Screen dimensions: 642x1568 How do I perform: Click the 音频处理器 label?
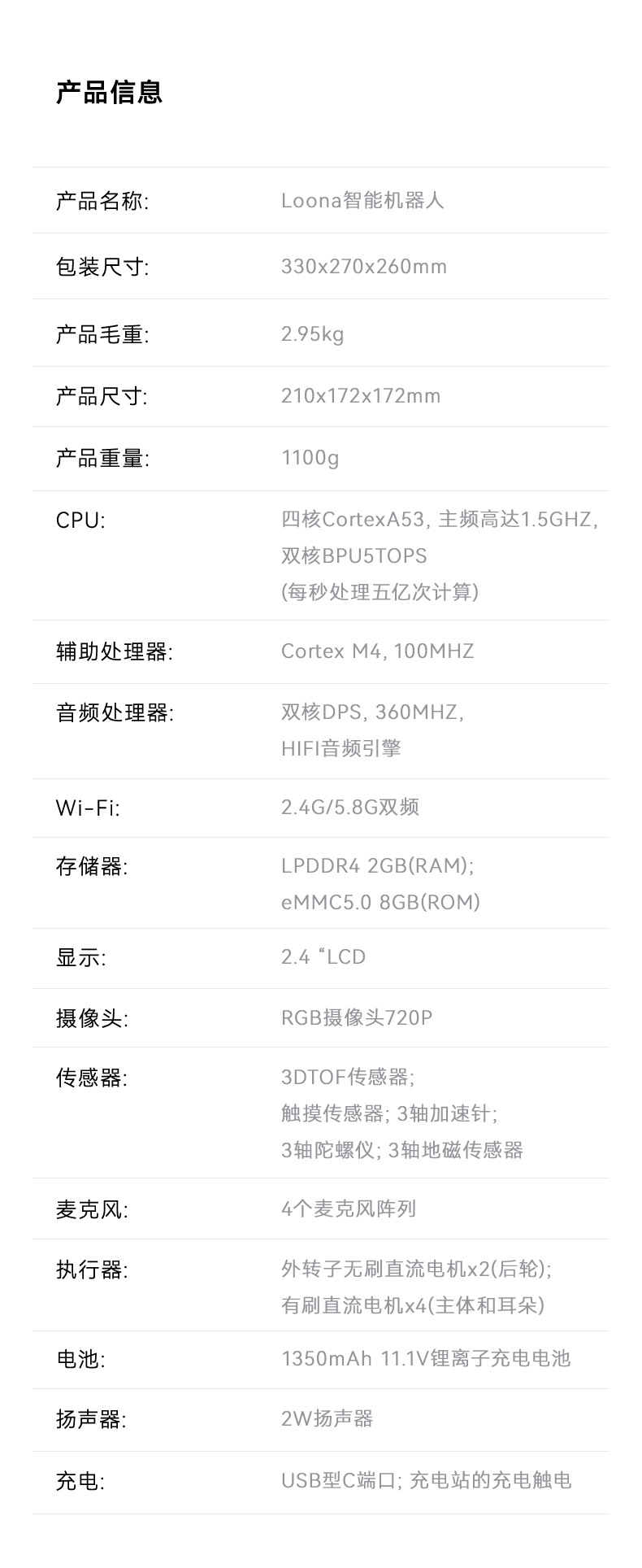tap(114, 713)
